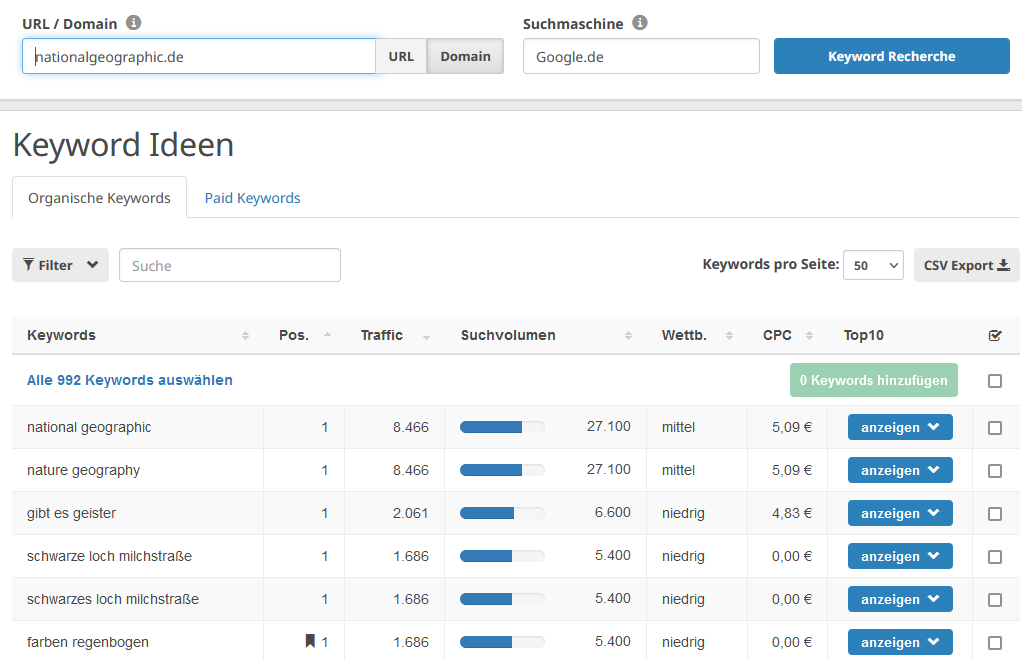Open the Keywords pro Seite dropdown
The image size is (1022, 660).
click(873, 265)
